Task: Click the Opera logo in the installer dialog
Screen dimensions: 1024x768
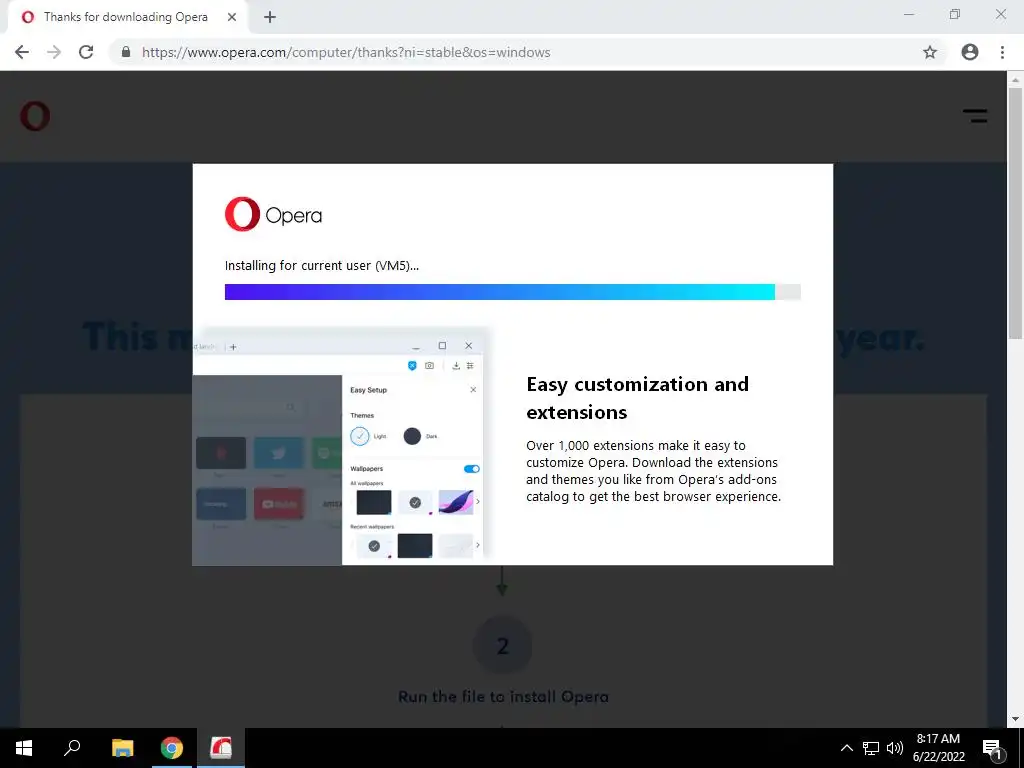Action: pyautogui.click(x=273, y=214)
